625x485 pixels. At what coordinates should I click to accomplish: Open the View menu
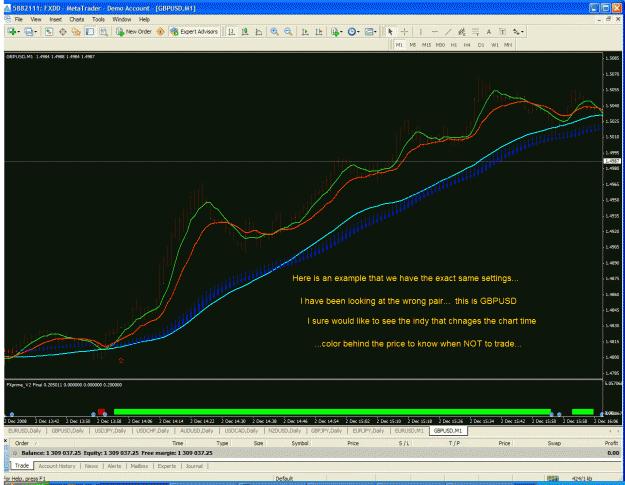coord(36,19)
